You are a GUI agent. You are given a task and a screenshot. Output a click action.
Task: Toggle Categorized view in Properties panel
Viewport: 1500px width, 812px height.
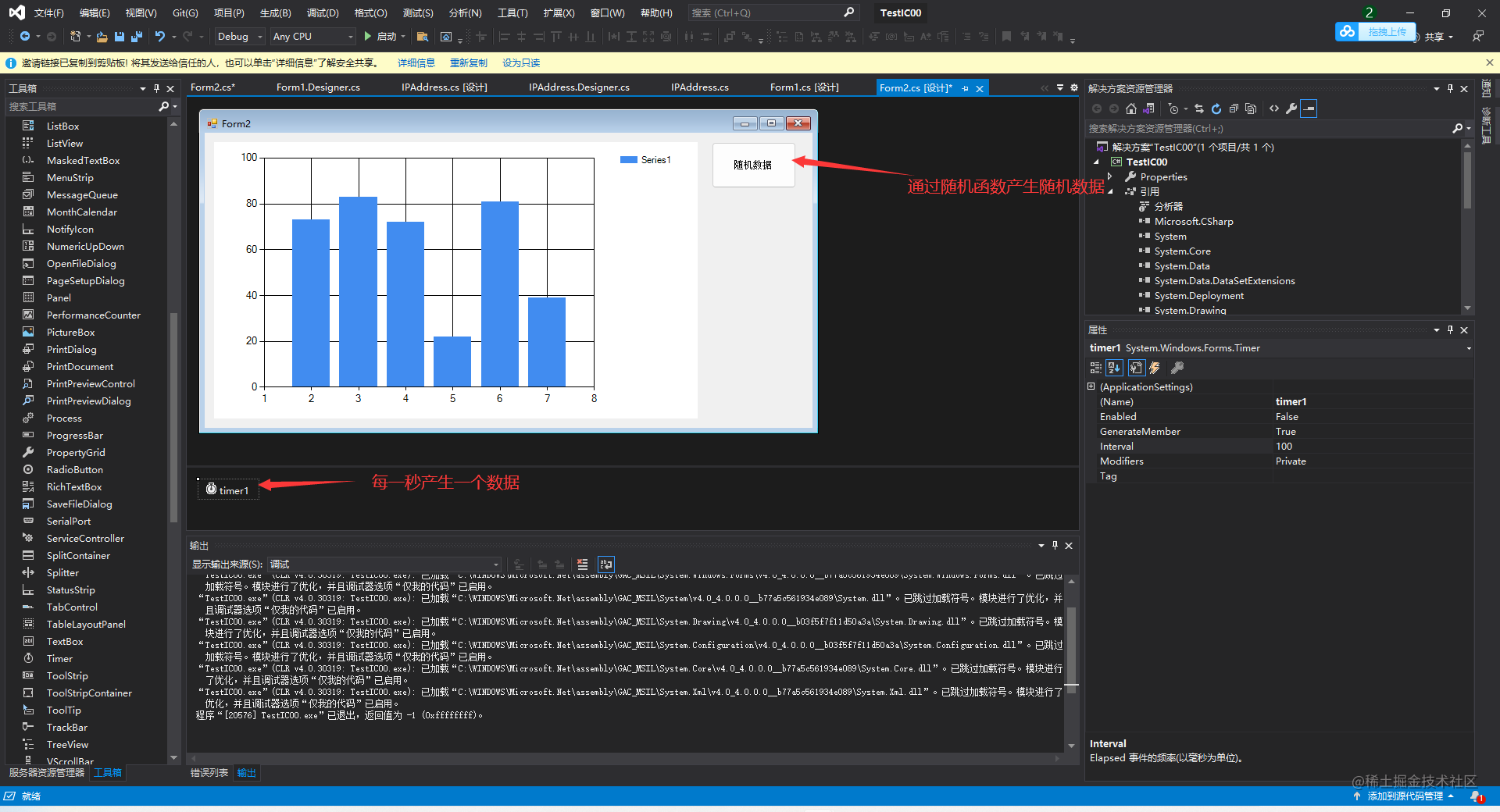[1095, 368]
